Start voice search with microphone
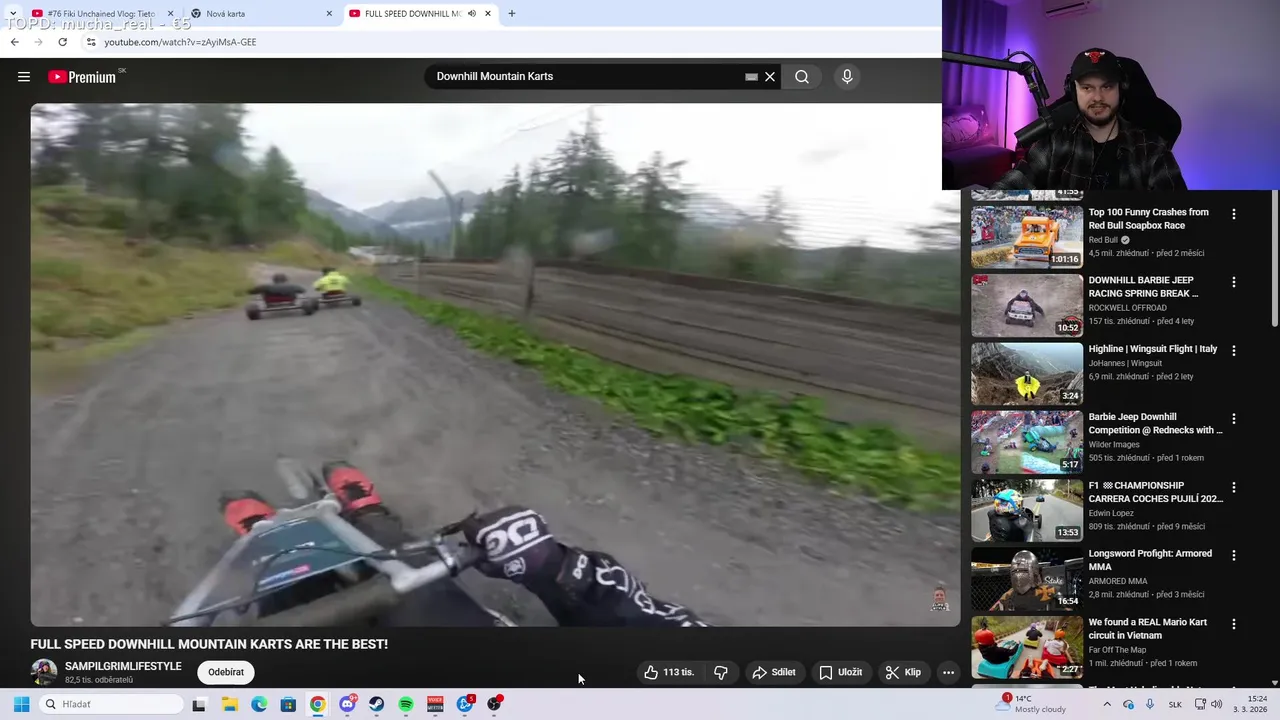 (x=847, y=77)
